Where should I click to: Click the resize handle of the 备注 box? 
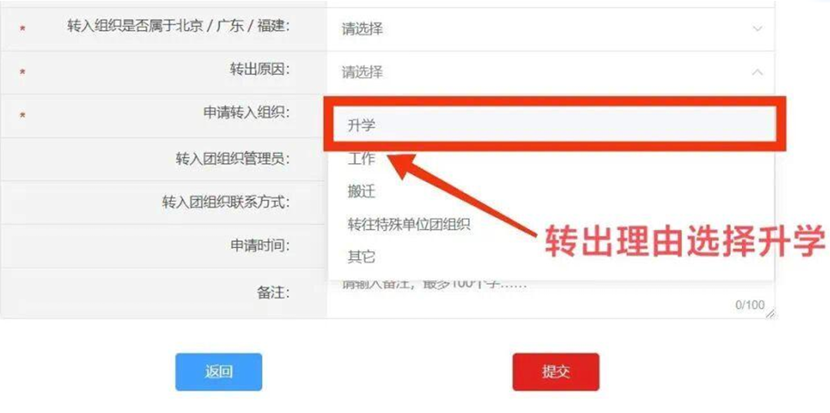(770, 313)
